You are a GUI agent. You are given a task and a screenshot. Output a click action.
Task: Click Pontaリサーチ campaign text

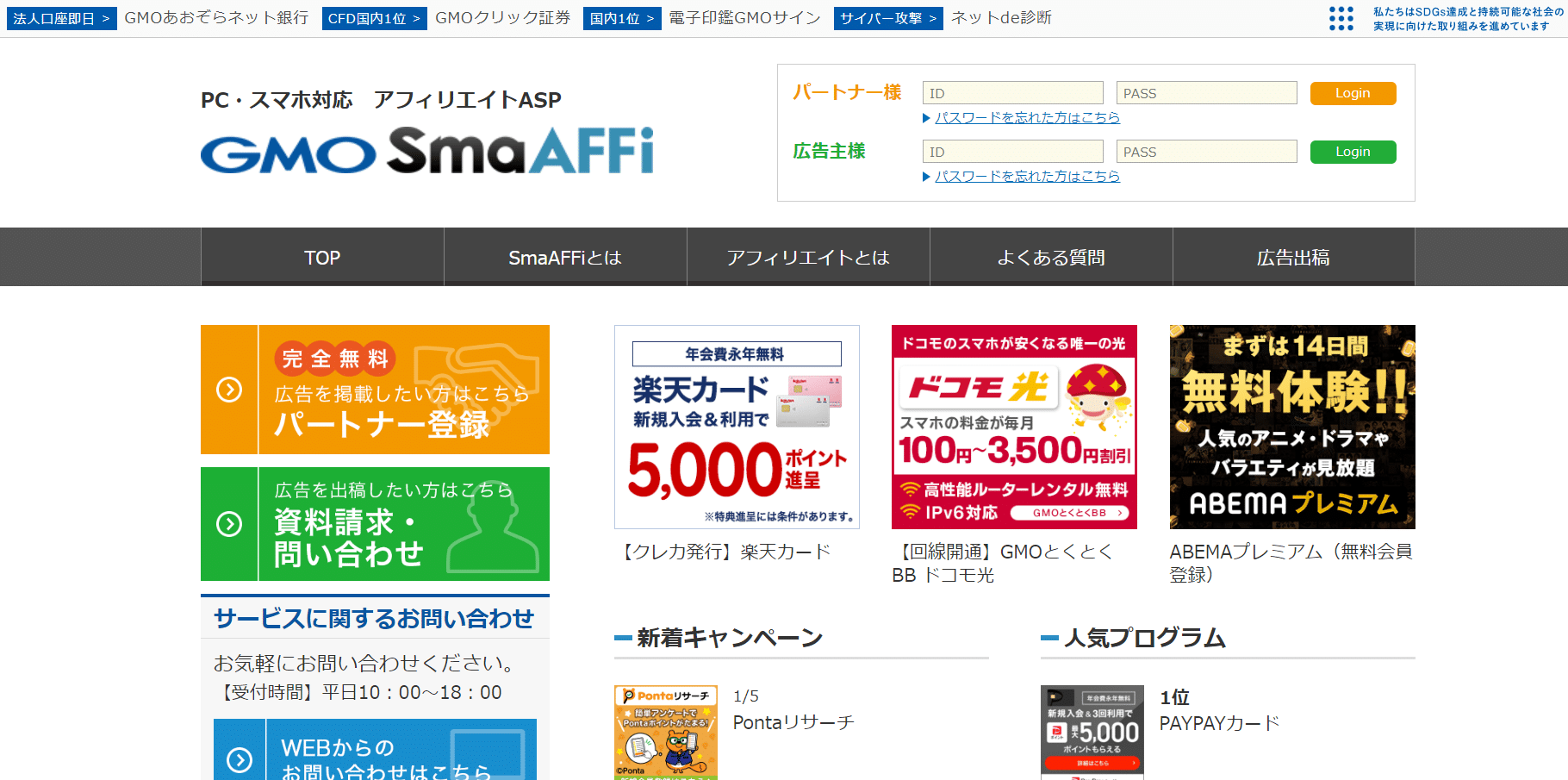coord(793,722)
